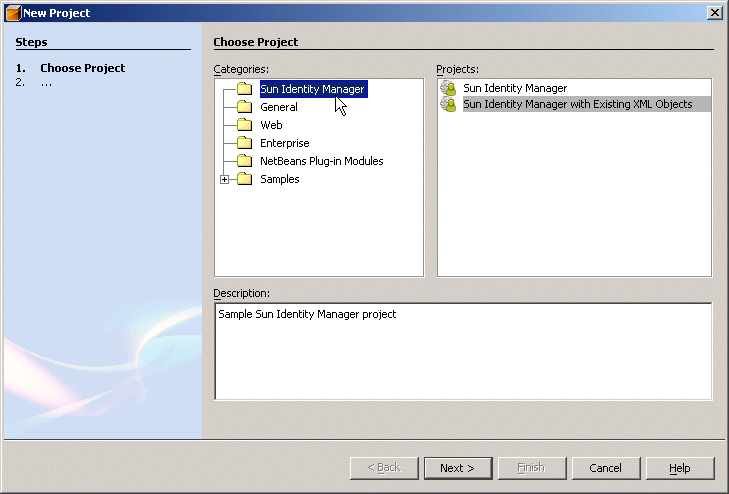This screenshot has height=494, width=729.
Task: Expand the Samples tree node
Action: (225, 179)
